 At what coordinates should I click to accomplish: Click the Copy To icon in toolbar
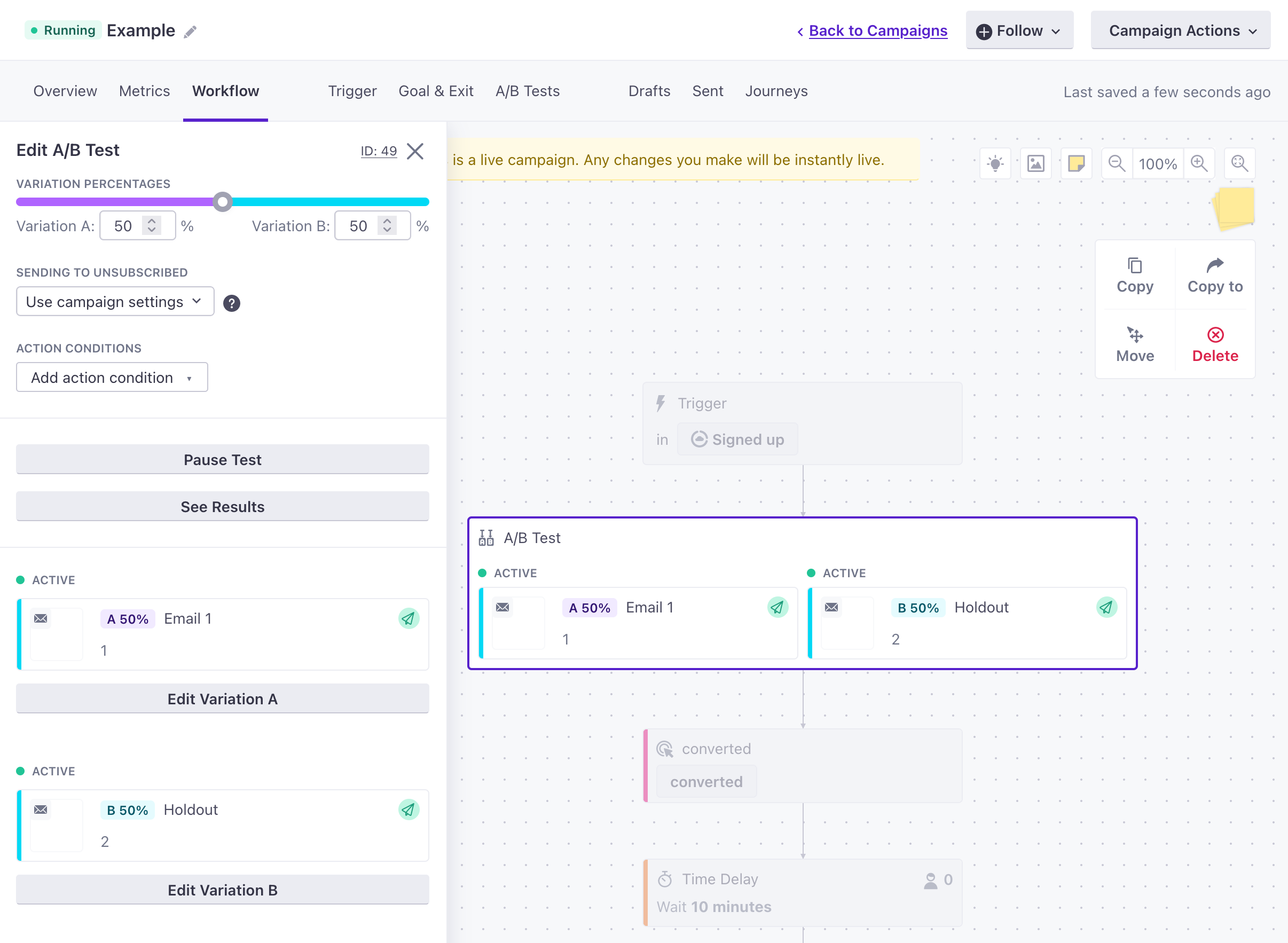(x=1215, y=275)
